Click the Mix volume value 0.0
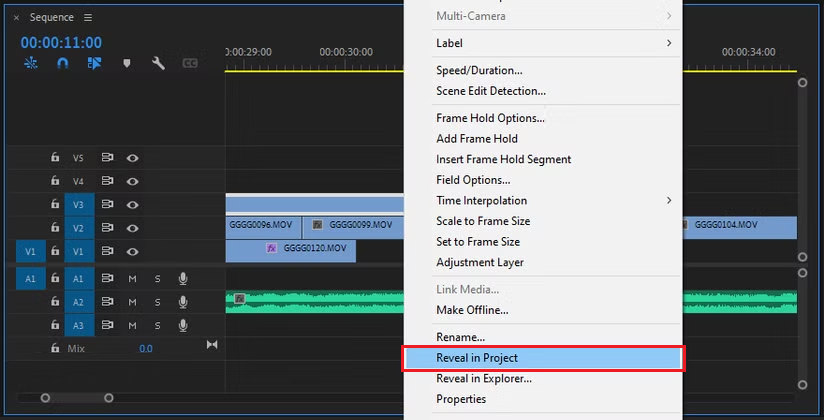 pos(146,349)
